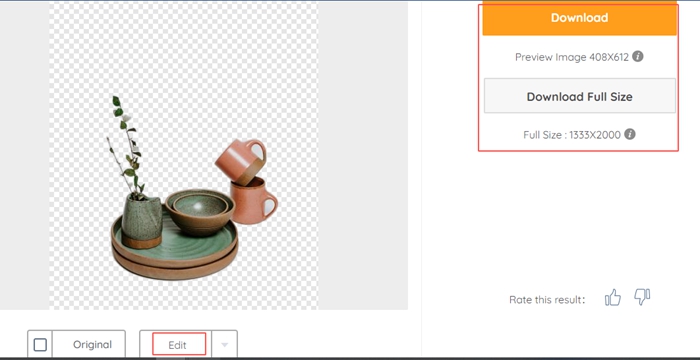700x360 pixels.
Task: Click the lower upright pink mug
Action: point(253,201)
